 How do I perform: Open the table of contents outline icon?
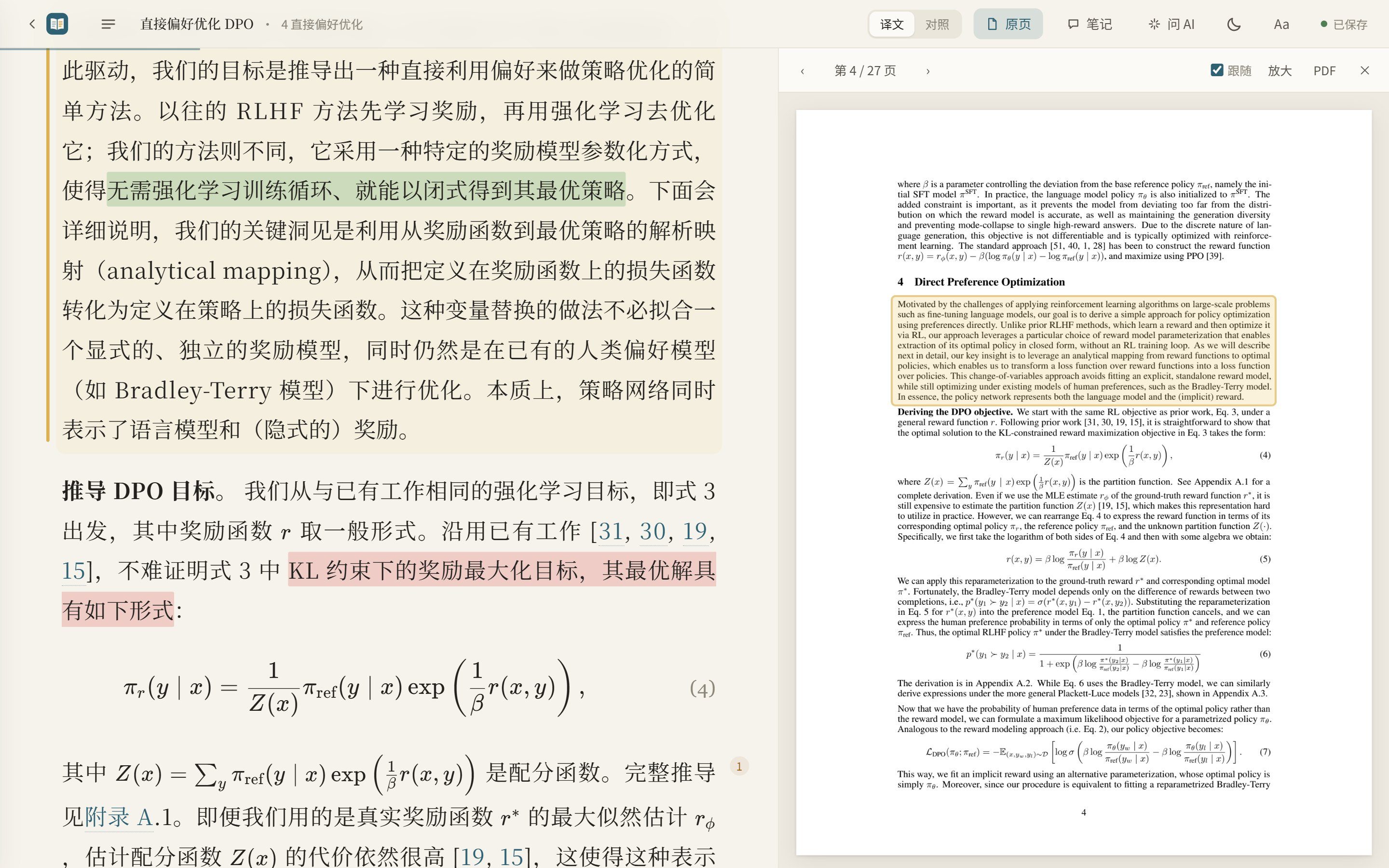[x=108, y=24]
